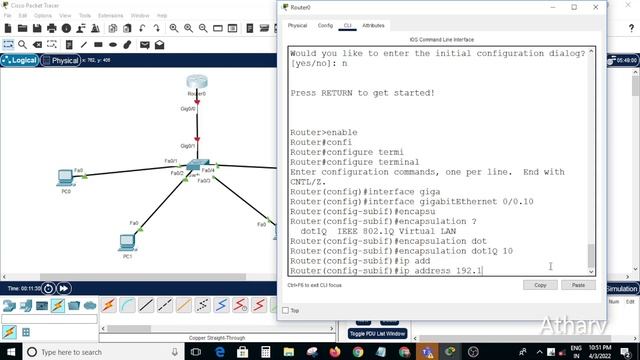Image resolution: width=640 pixels, height=360 pixels.
Task: Choose the Network Devices category
Action: pos(9,305)
